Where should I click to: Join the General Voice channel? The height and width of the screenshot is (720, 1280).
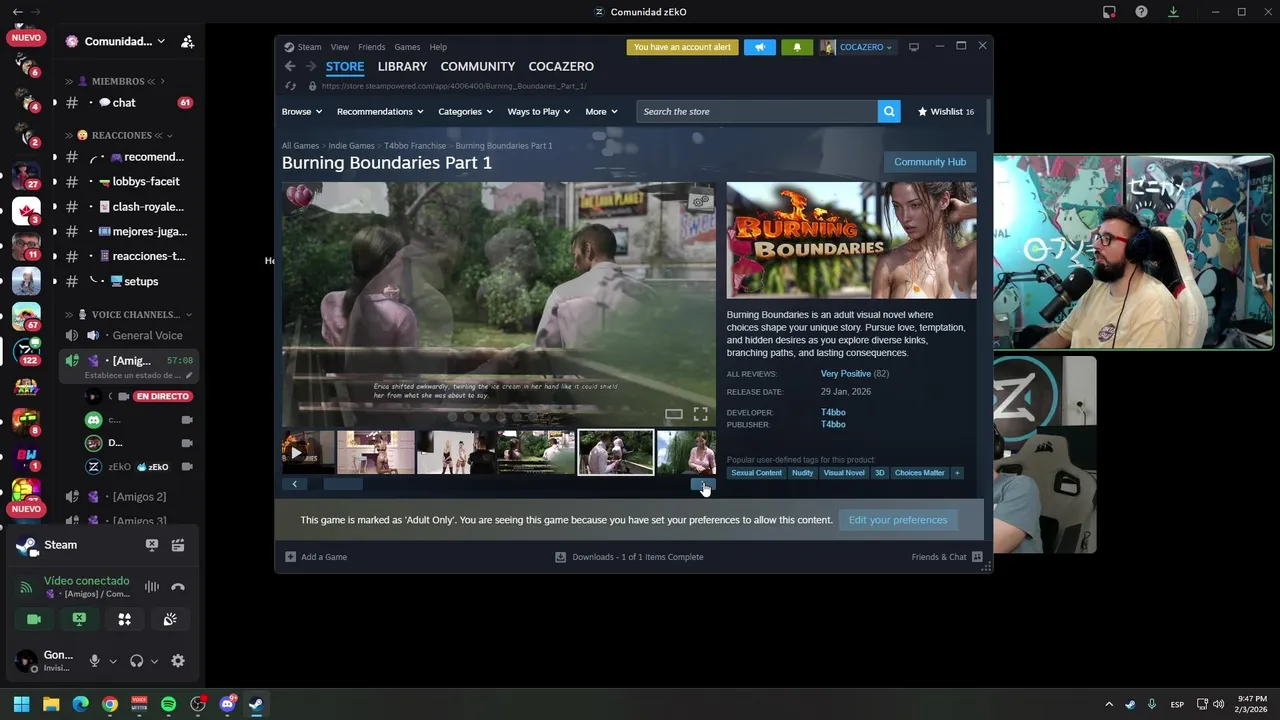coord(131,336)
